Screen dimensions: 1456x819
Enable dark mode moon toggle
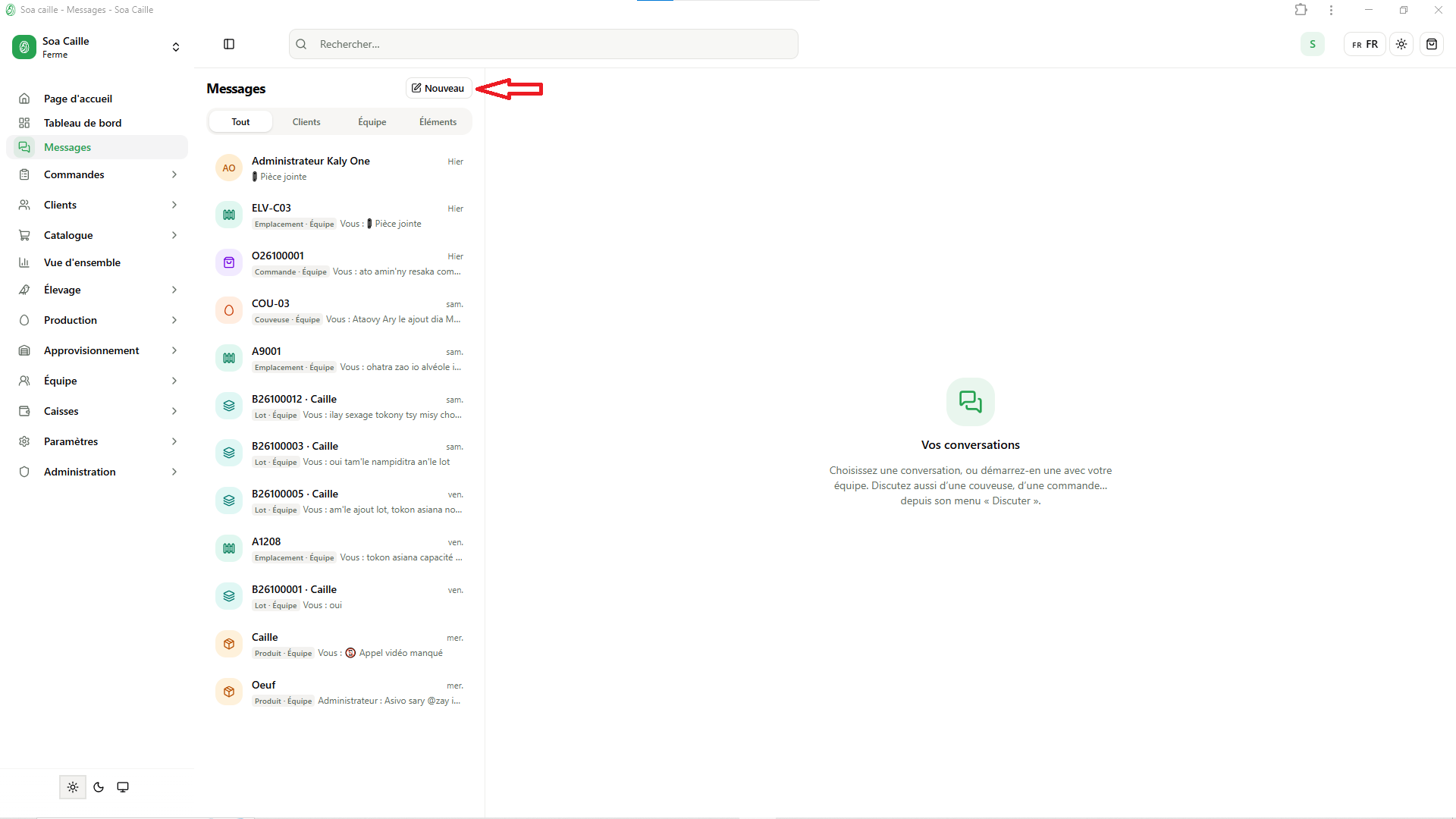click(99, 787)
